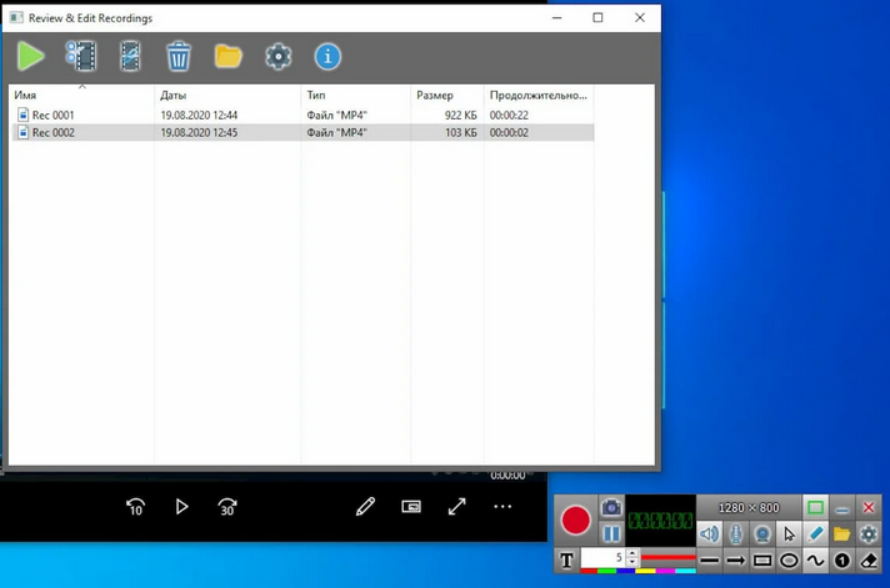The width and height of the screenshot is (890, 588).
Task: Sort recordings by the Даты column
Action: click(227, 95)
